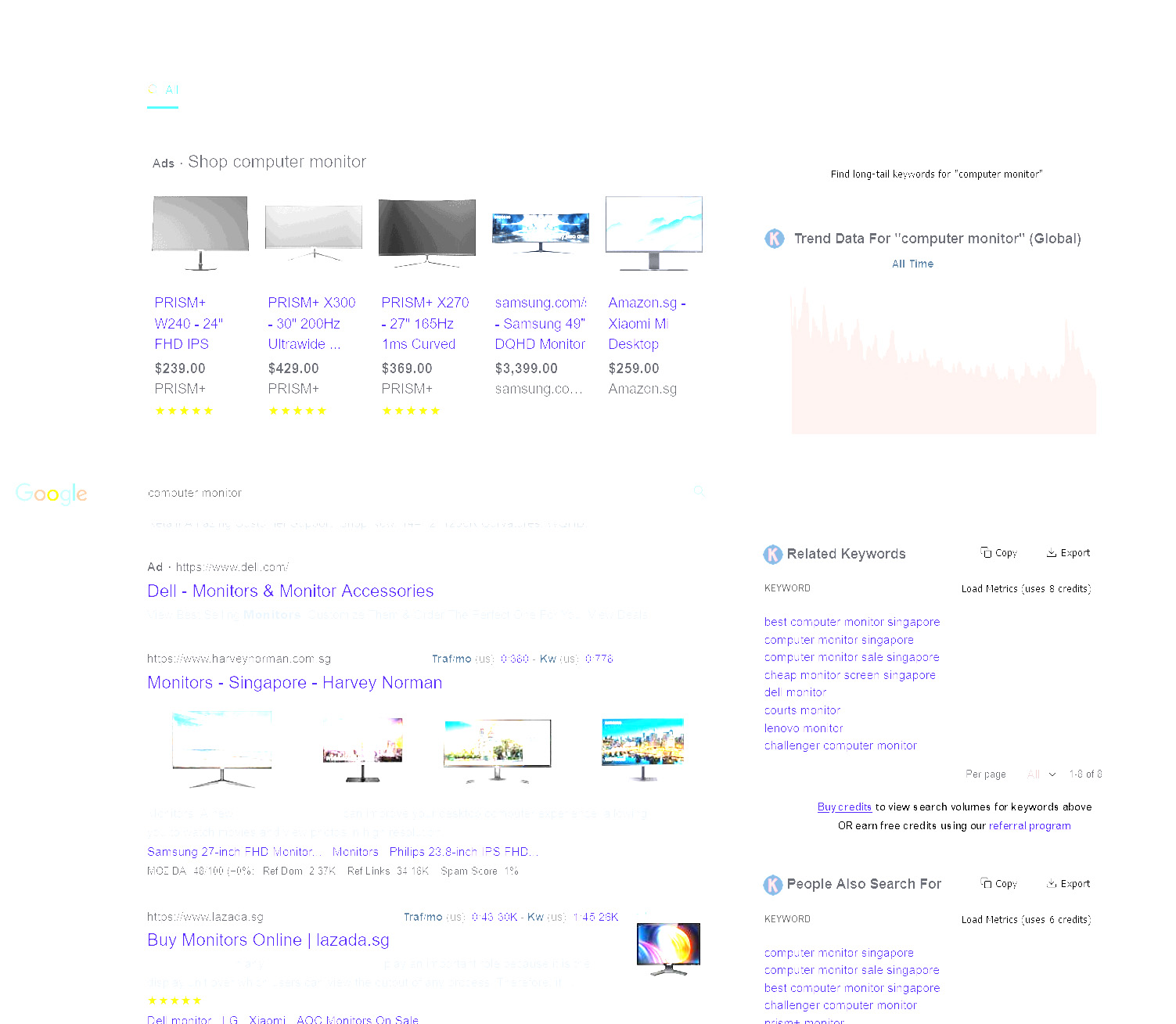Open 'Dell monitor' Lazada sitelink
The width and height of the screenshot is (1176, 1024).
[x=179, y=1020]
